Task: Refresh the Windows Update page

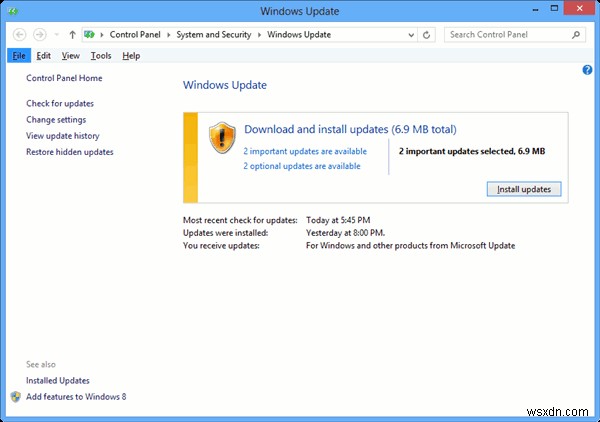Action: point(426,35)
